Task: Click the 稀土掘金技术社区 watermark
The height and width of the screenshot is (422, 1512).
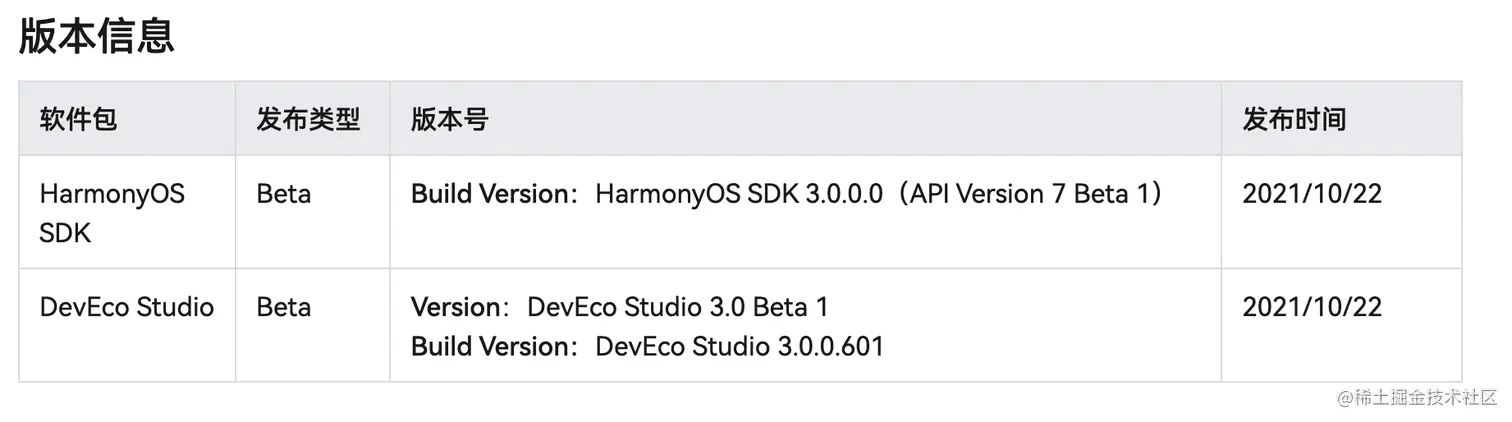Action: click(1417, 396)
